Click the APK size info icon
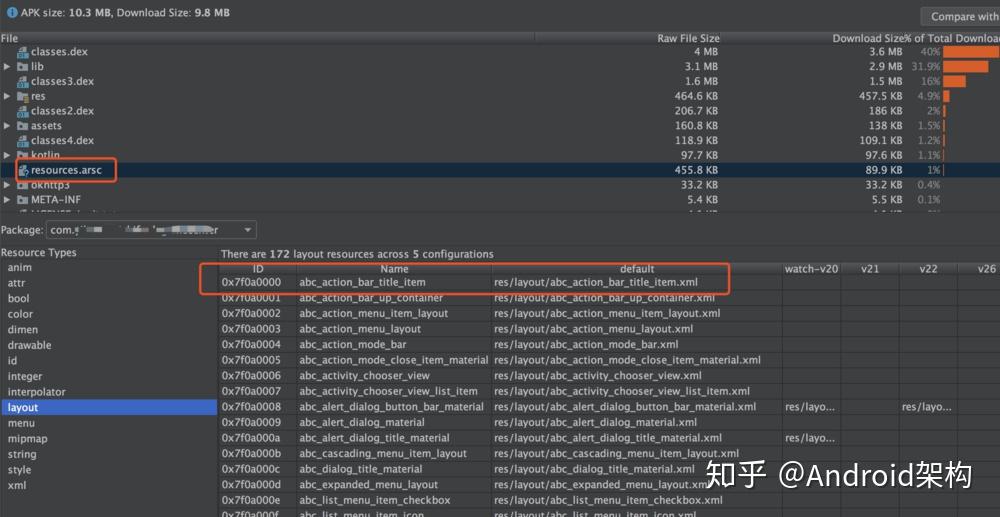Image resolution: width=1000 pixels, height=517 pixels. (x=11, y=13)
